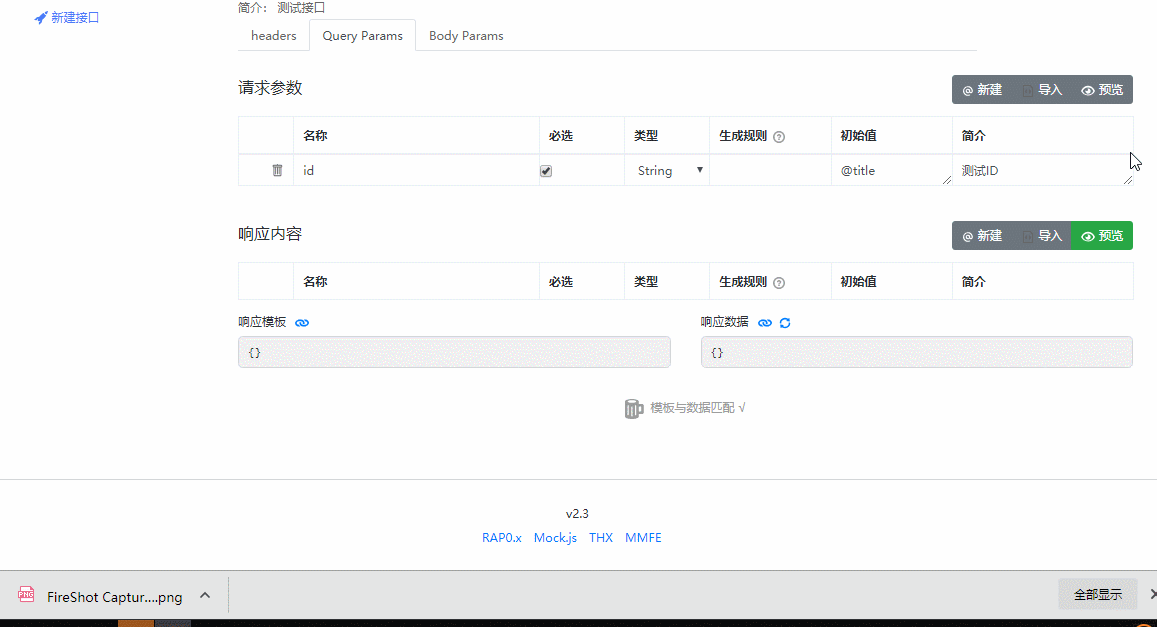1157x627 pixels.
Task: Click the 响应模板 text field showing {}
Action: [454, 352]
